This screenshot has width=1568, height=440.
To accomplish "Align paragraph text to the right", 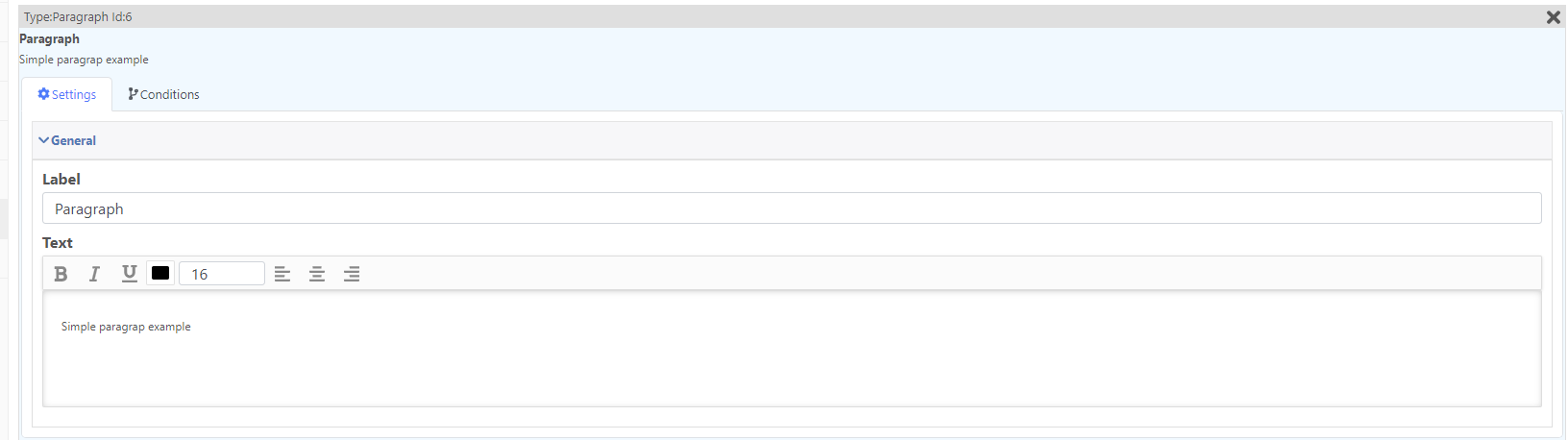I will 352,274.
